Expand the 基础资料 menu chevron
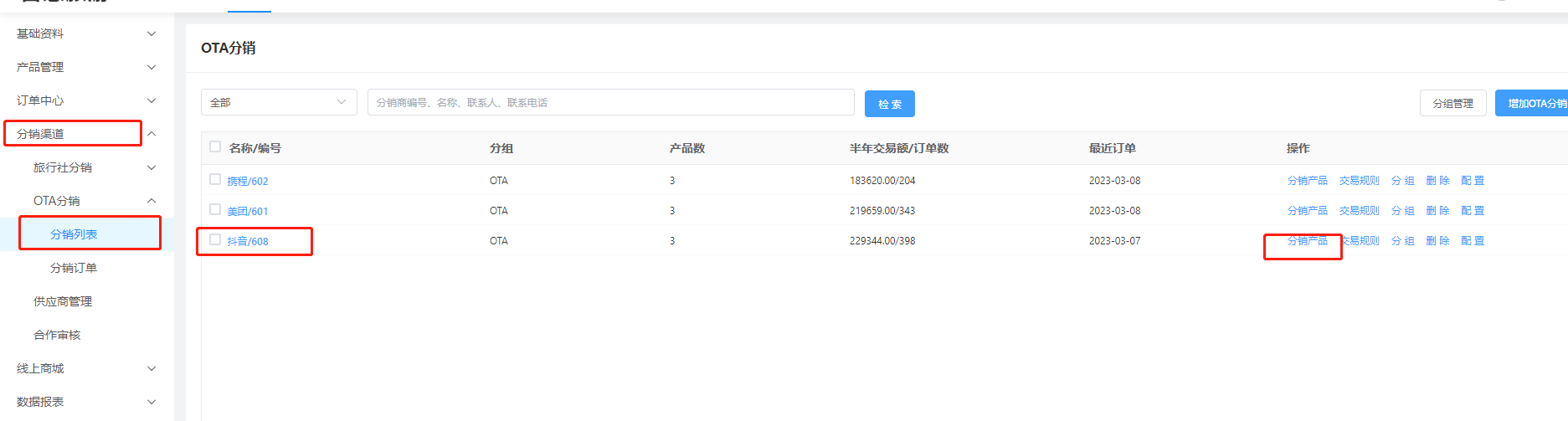The height and width of the screenshot is (421, 1568). tap(152, 33)
